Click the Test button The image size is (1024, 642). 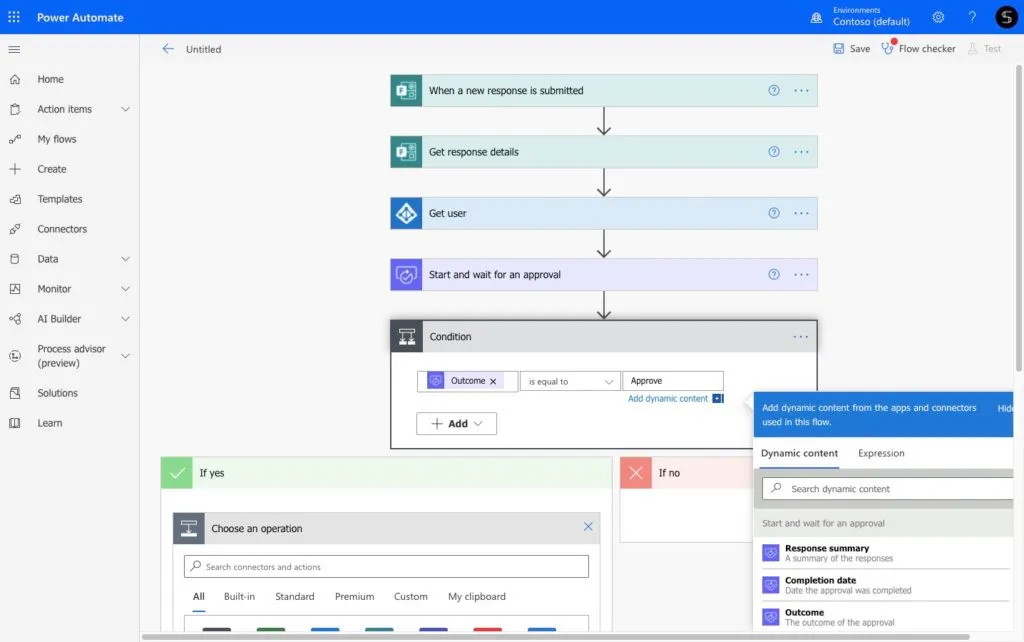(985, 49)
